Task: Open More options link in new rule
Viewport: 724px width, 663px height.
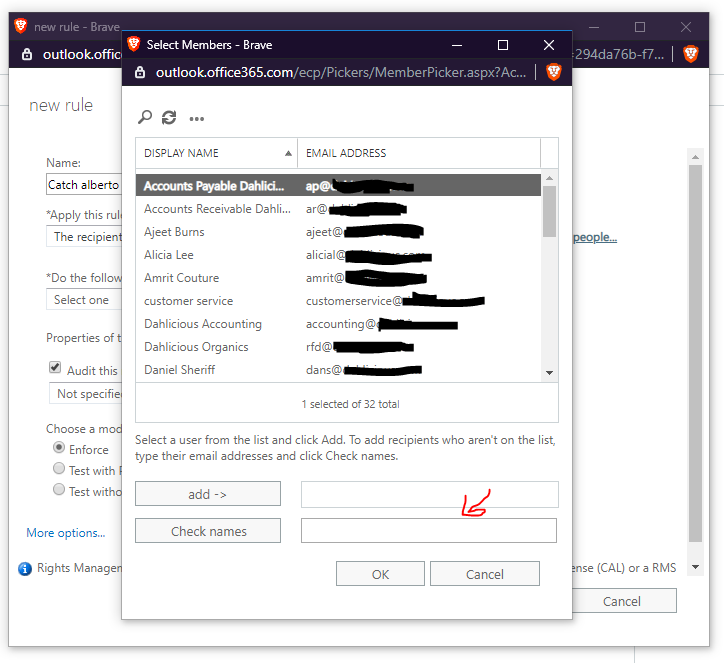Action: pyautogui.click(x=66, y=533)
